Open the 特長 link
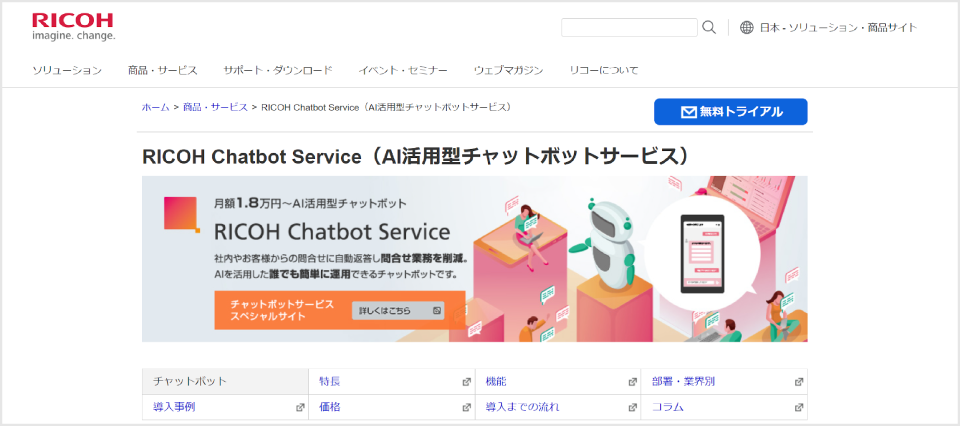This screenshot has height=426, width=960. point(329,382)
